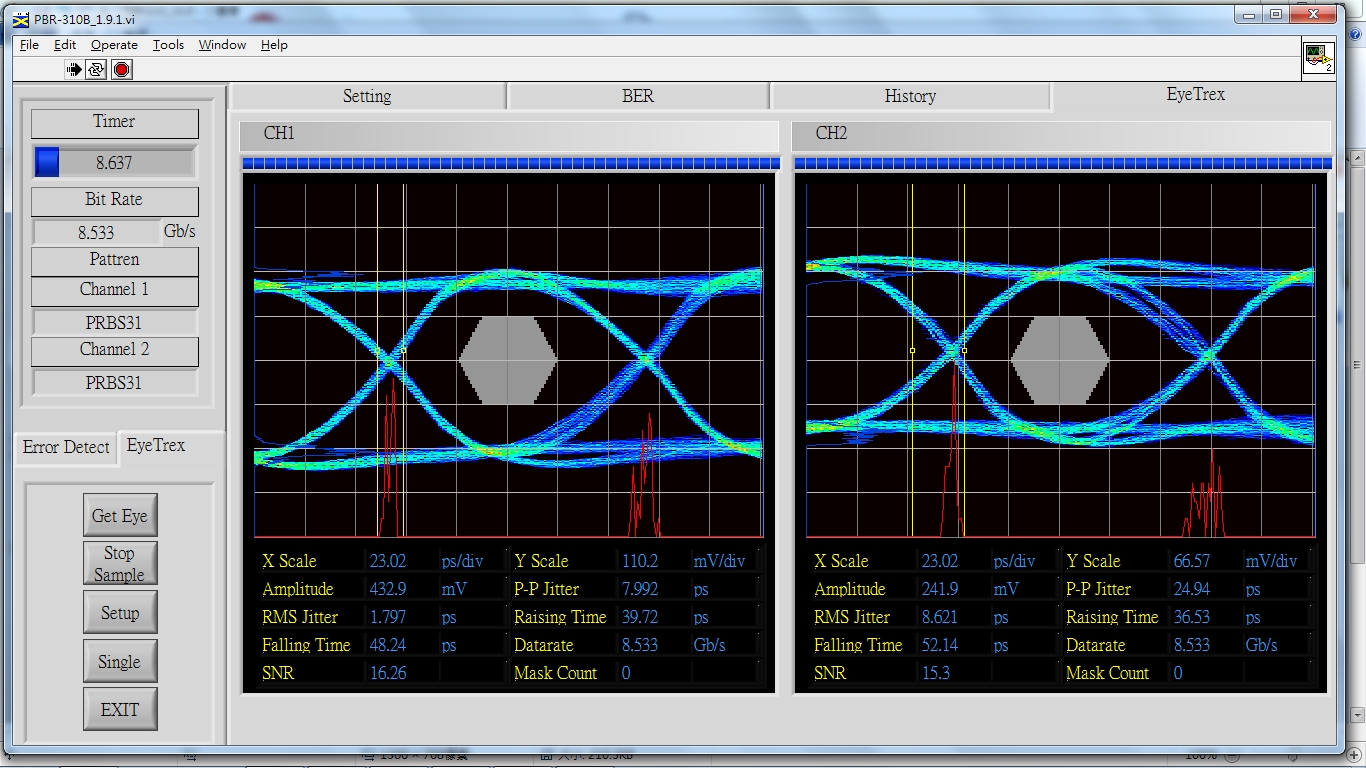Click the Get Eye button

point(119,516)
